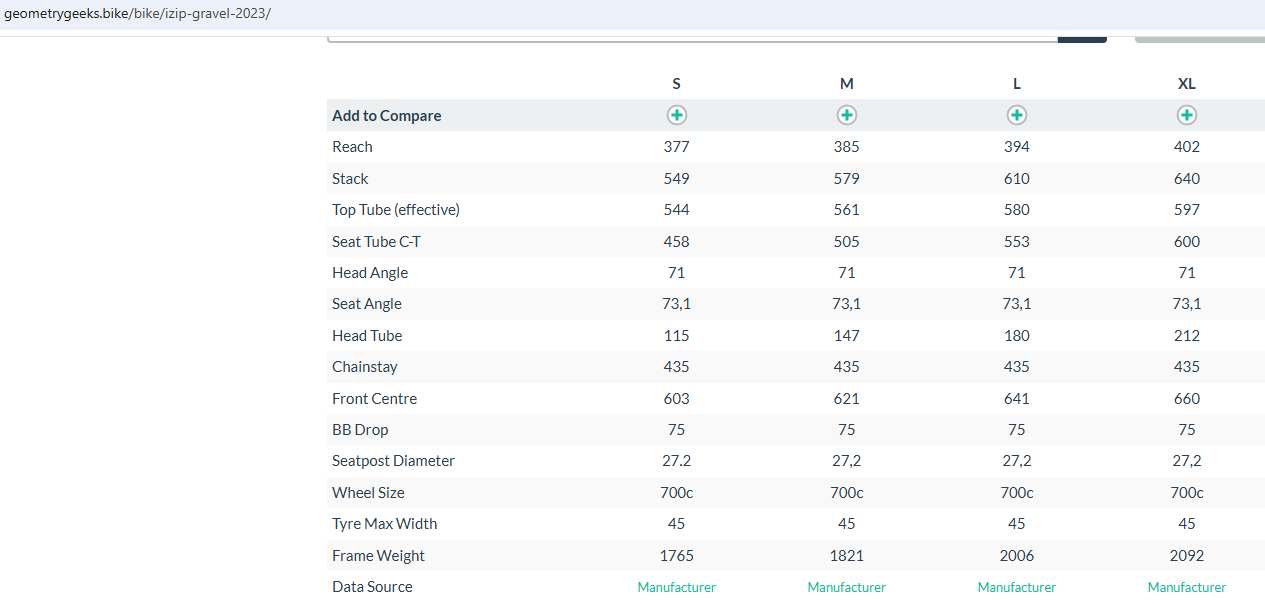Select the L size column header
1265x616 pixels.
point(1017,84)
